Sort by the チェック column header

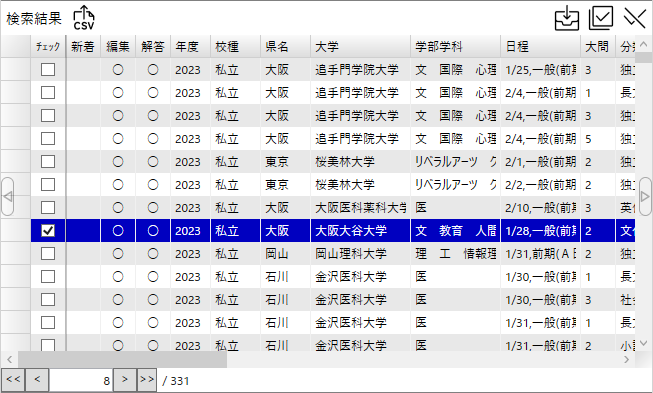(48, 47)
